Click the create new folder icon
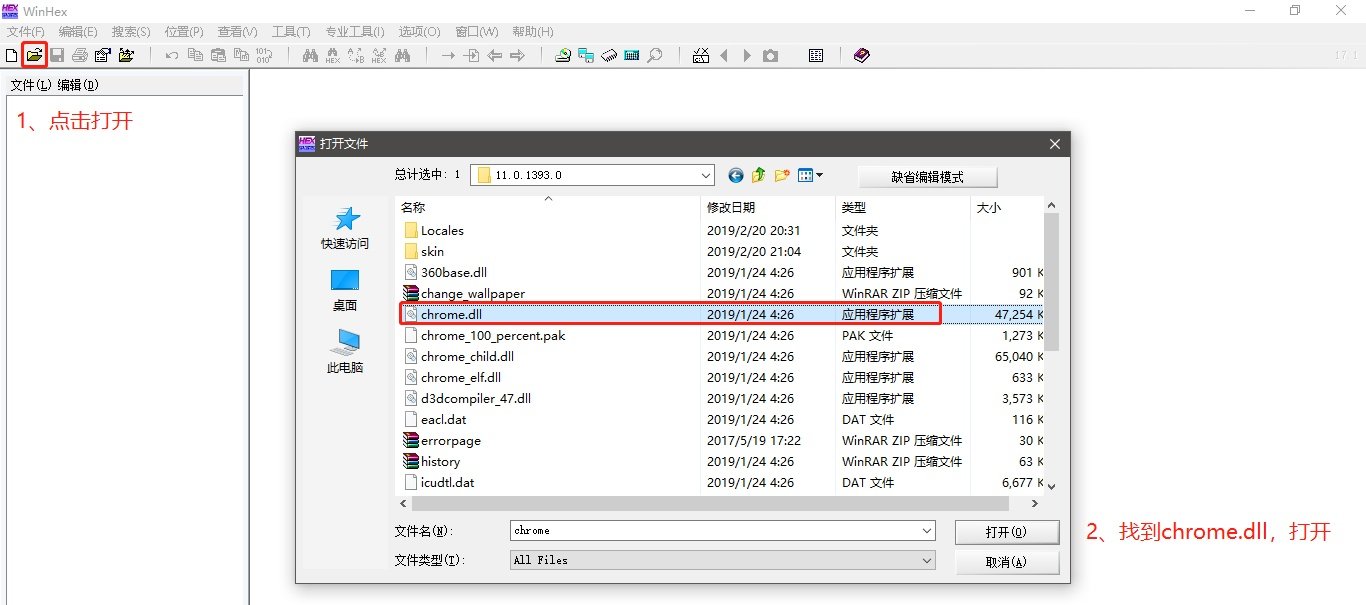Viewport: 1366px width, 605px height. (x=782, y=176)
